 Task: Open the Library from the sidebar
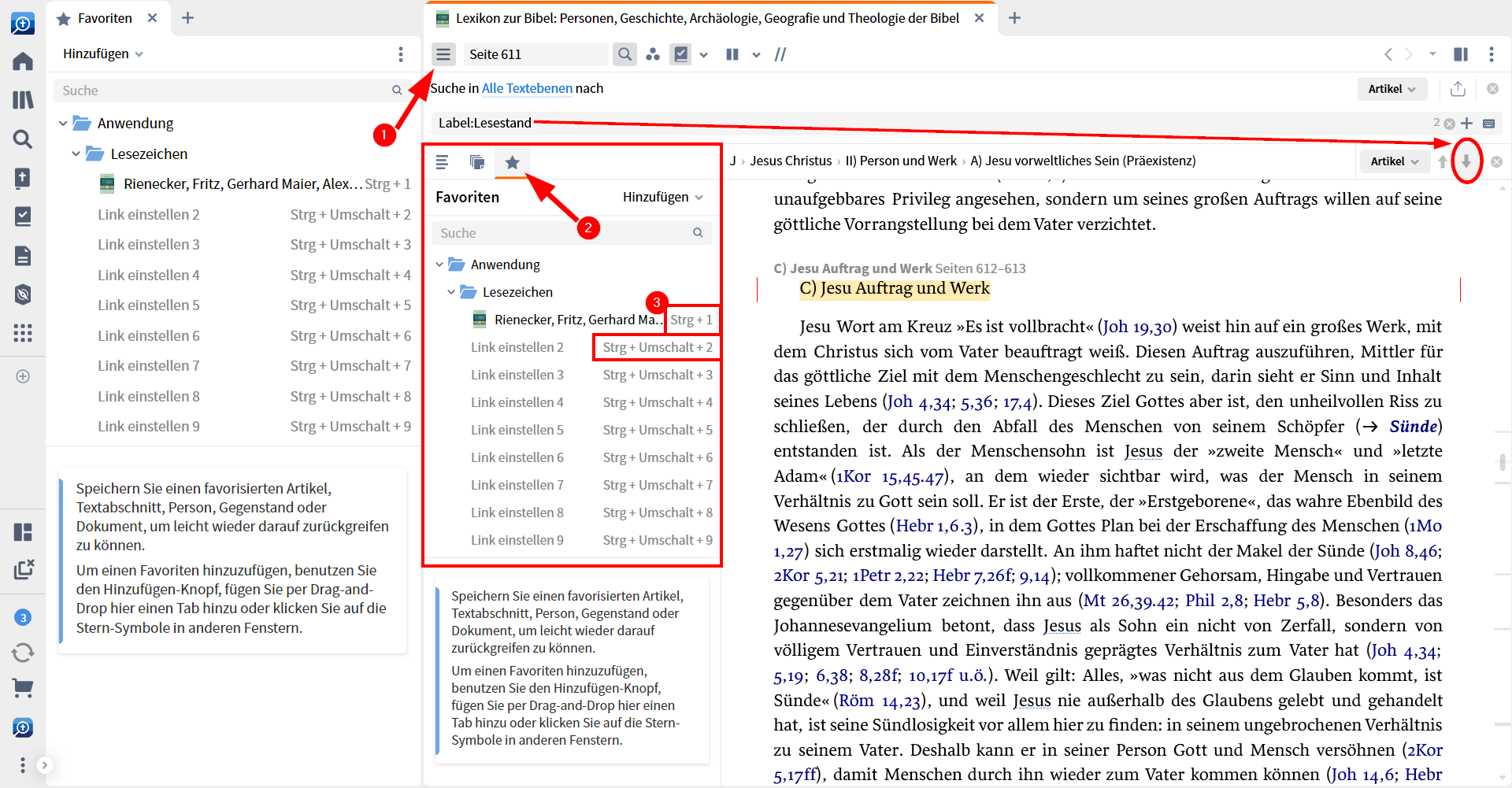pyautogui.click(x=23, y=100)
